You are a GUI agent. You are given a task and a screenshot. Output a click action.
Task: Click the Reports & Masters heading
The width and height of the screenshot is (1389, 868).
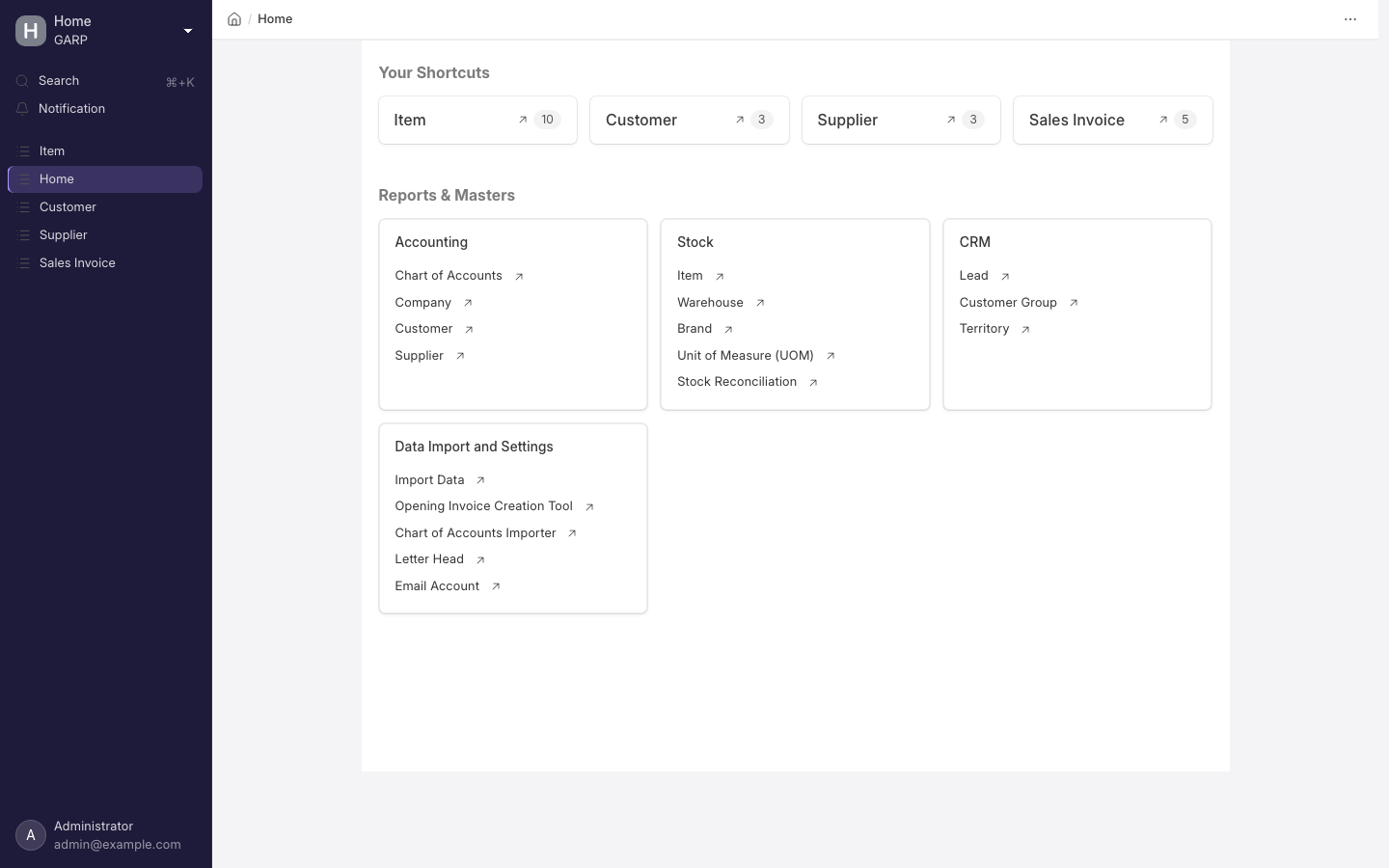coord(447,195)
